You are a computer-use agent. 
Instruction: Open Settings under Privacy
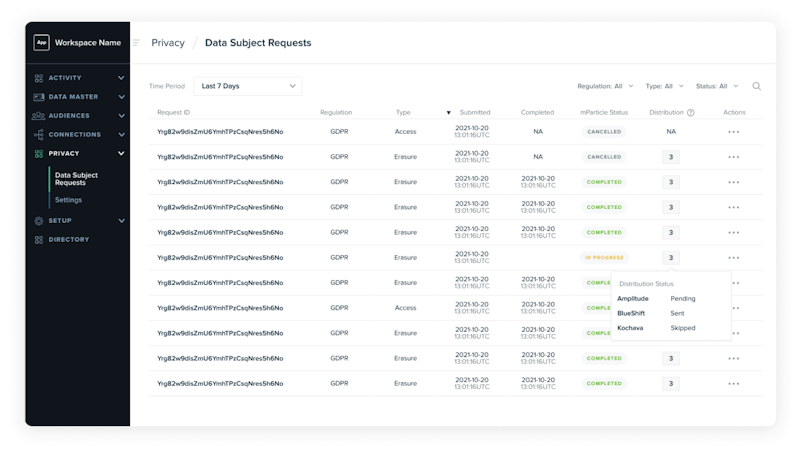click(68, 200)
